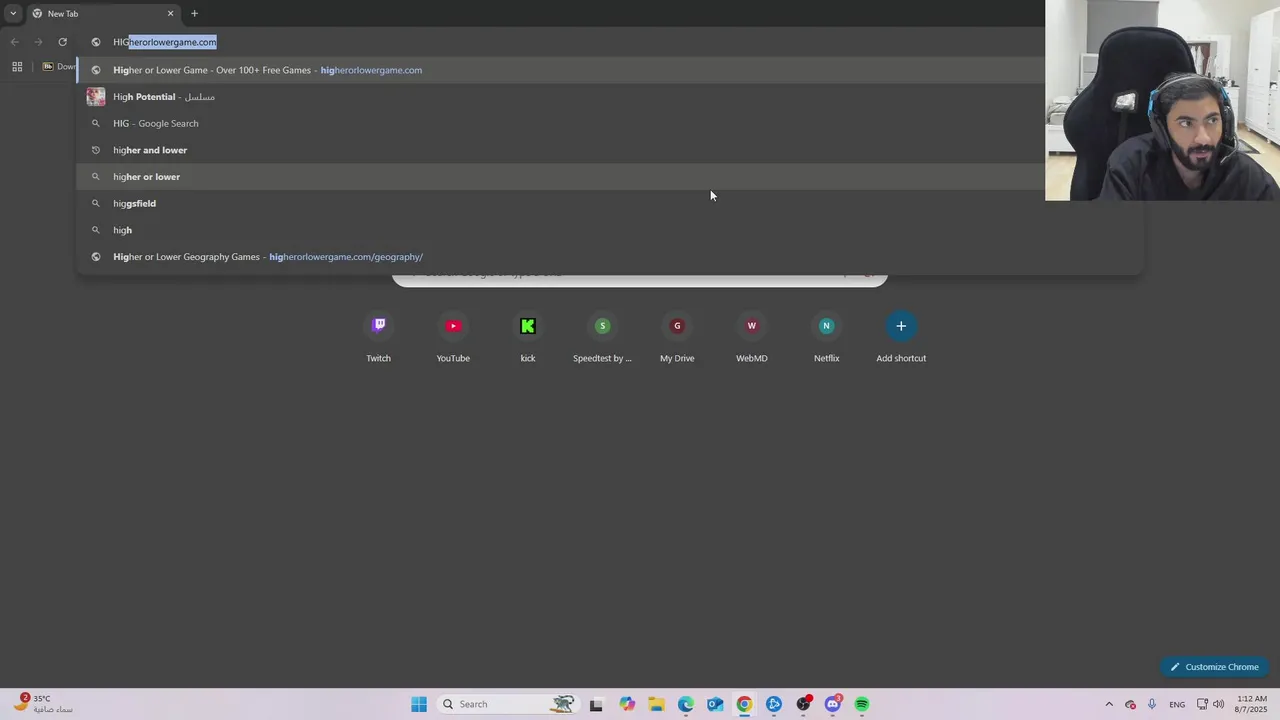This screenshot has width=1280, height=720.
Task: Reload the page with refresh icon
Action: pyautogui.click(x=62, y=42)
